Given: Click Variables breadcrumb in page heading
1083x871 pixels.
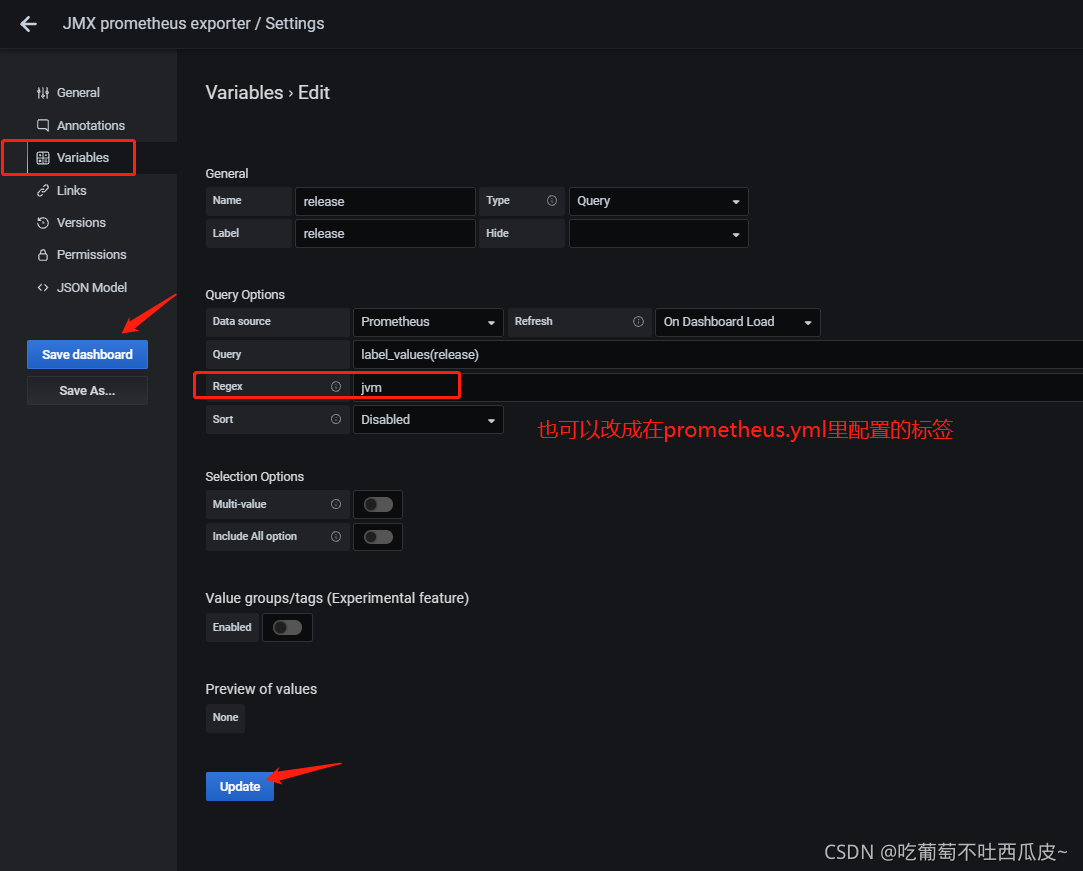Looking at the screenshot, I should [x=245, y=93].
